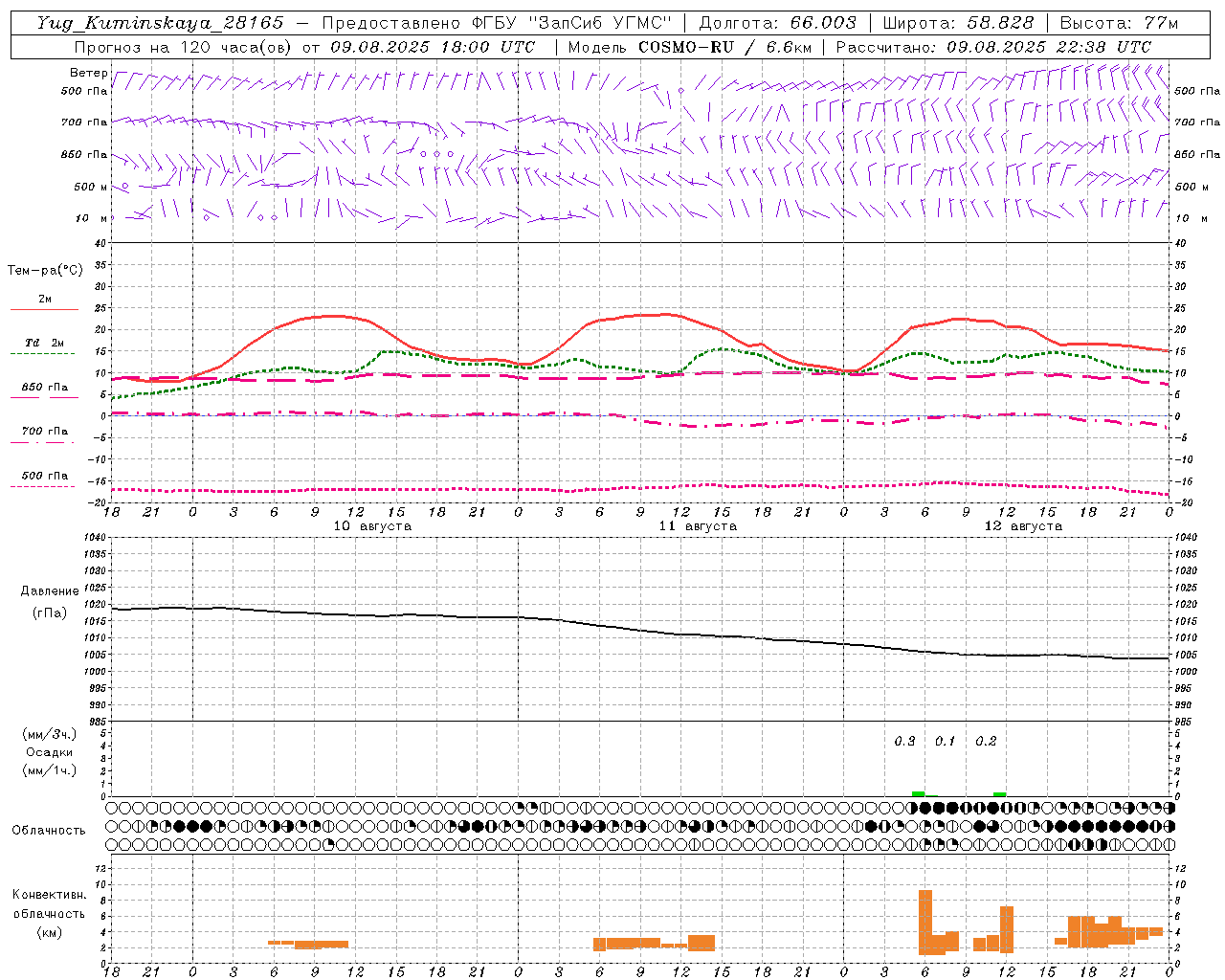Click the "Конвективн." convective cloud label
This screenshot has height=980, width=1225.
click(x=50, y=895)
